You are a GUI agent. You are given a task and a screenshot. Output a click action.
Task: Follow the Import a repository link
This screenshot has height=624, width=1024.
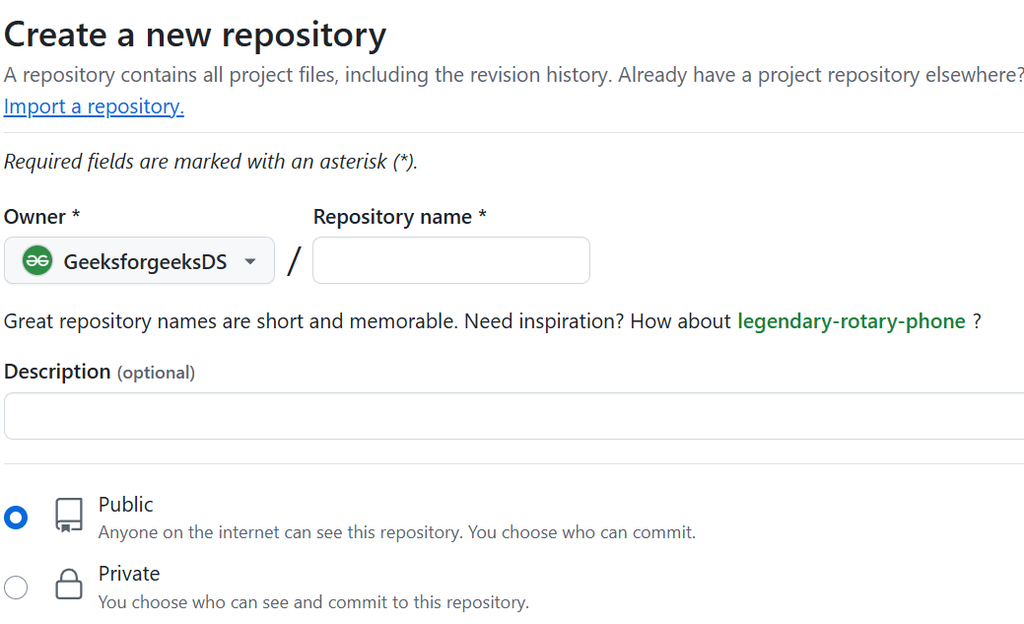point(94,107)
